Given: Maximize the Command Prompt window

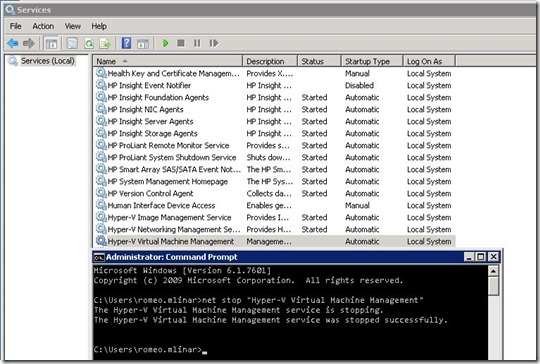Looking at the screenshot, I should pyautogui.click(x=480, y=257).
